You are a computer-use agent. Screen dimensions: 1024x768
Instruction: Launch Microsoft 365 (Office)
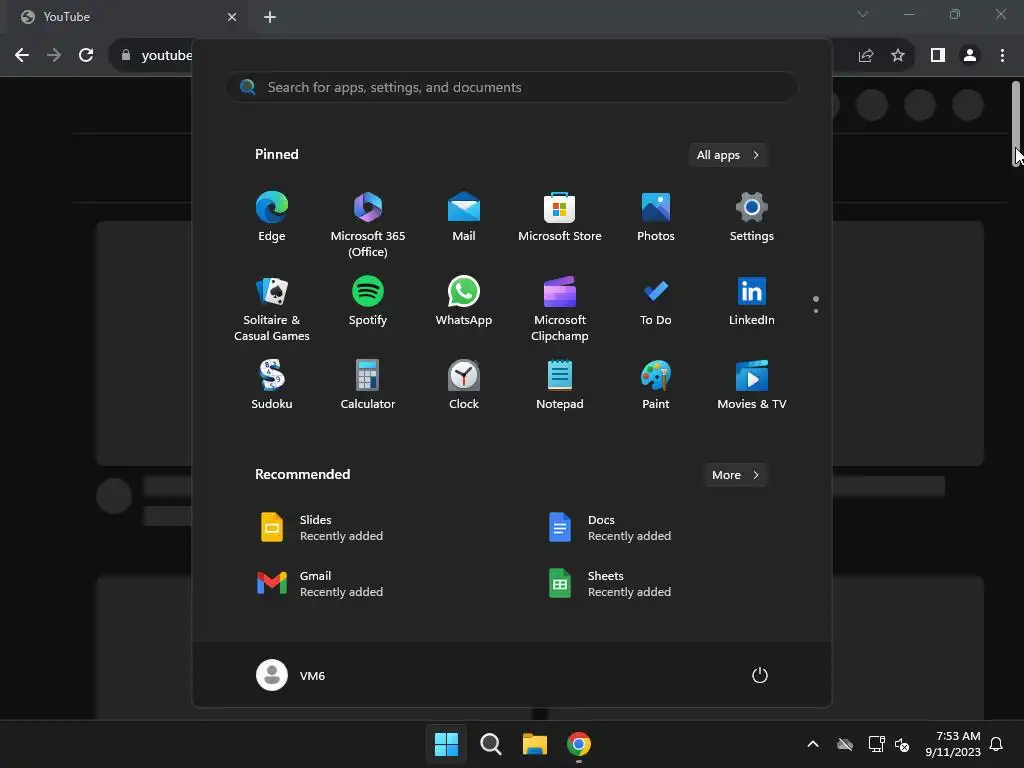click(368, 224)
